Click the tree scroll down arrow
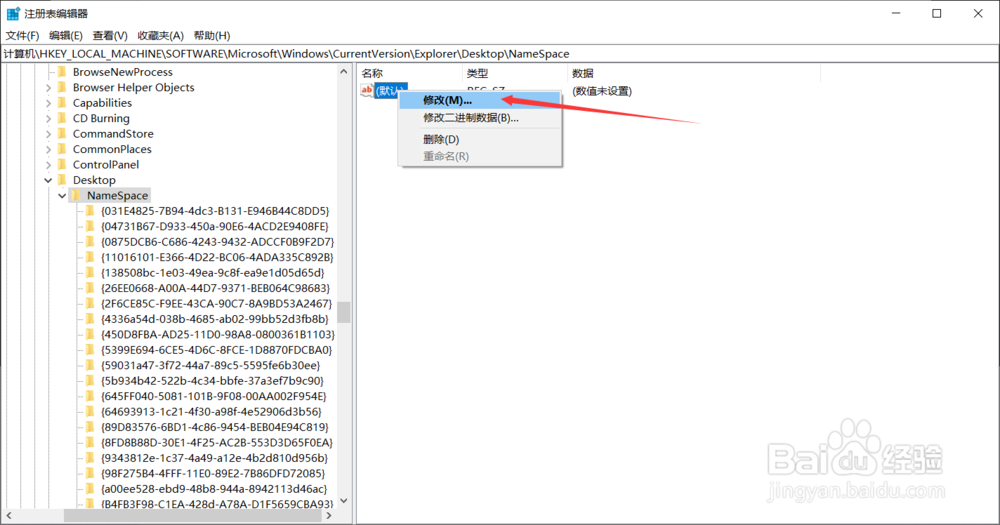1000x525 pixels. [x=344, y=501]
